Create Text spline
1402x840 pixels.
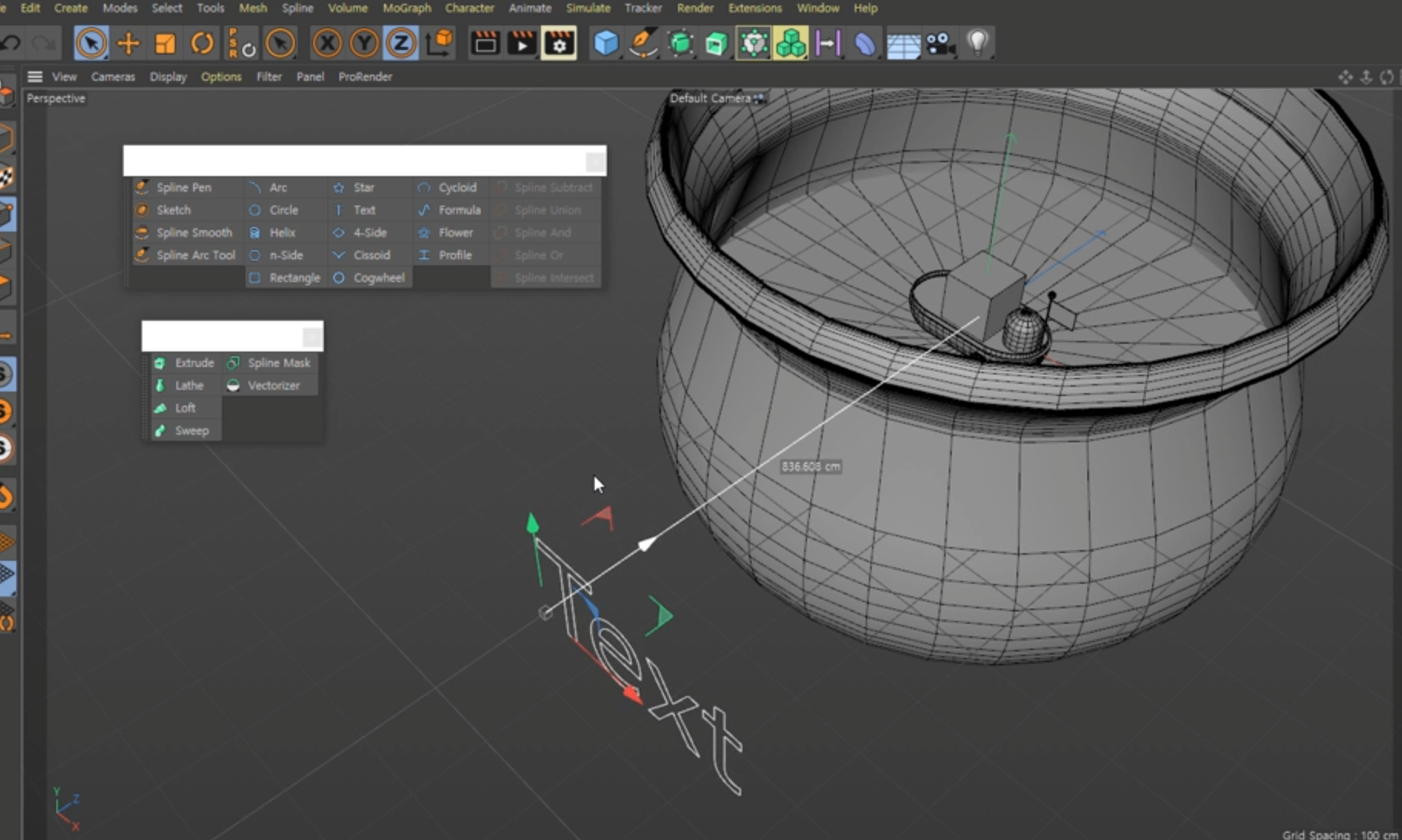coord(369,209)
